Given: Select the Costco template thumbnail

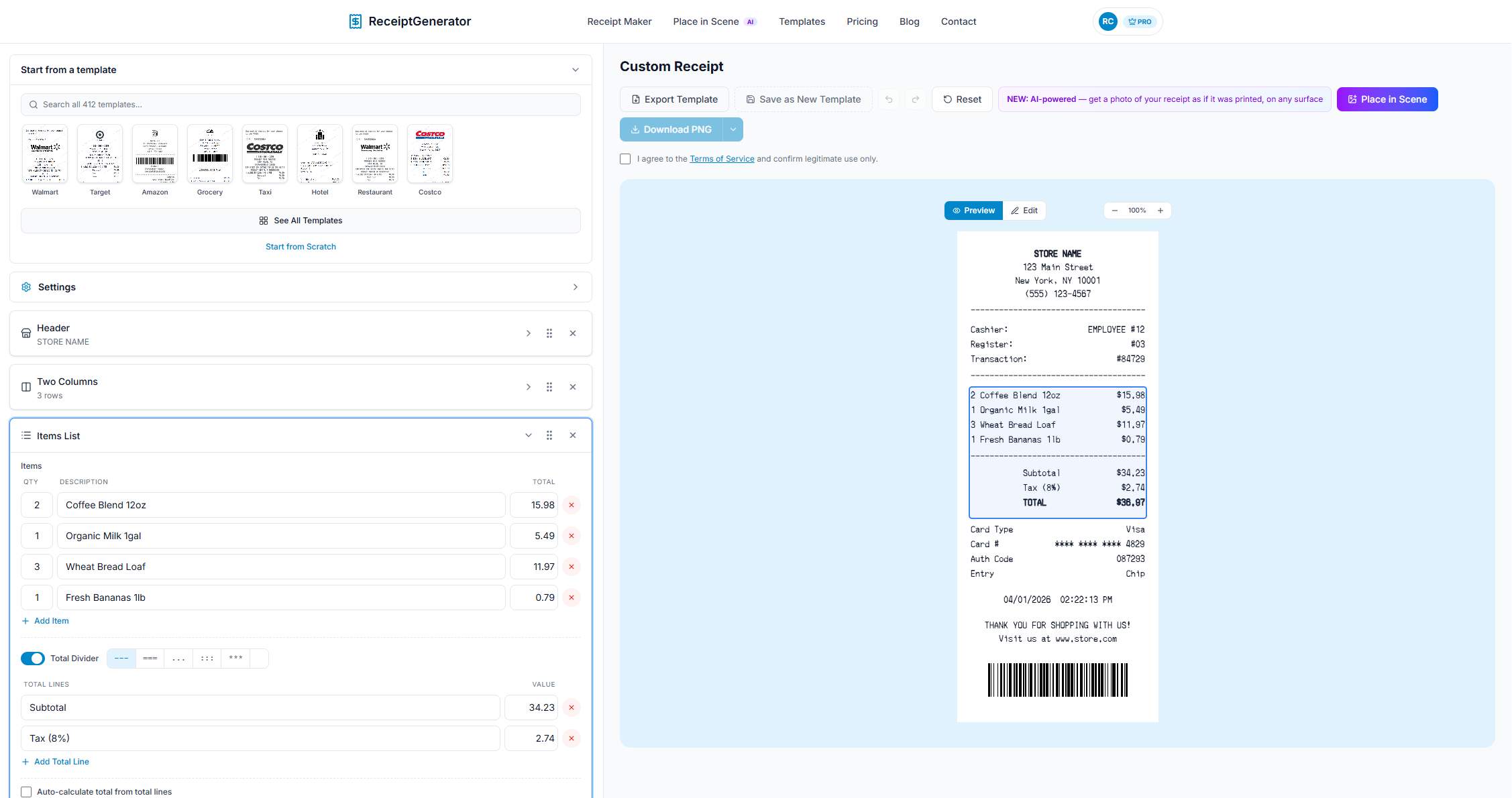Looking at the screenshot, I should (429, 154).
